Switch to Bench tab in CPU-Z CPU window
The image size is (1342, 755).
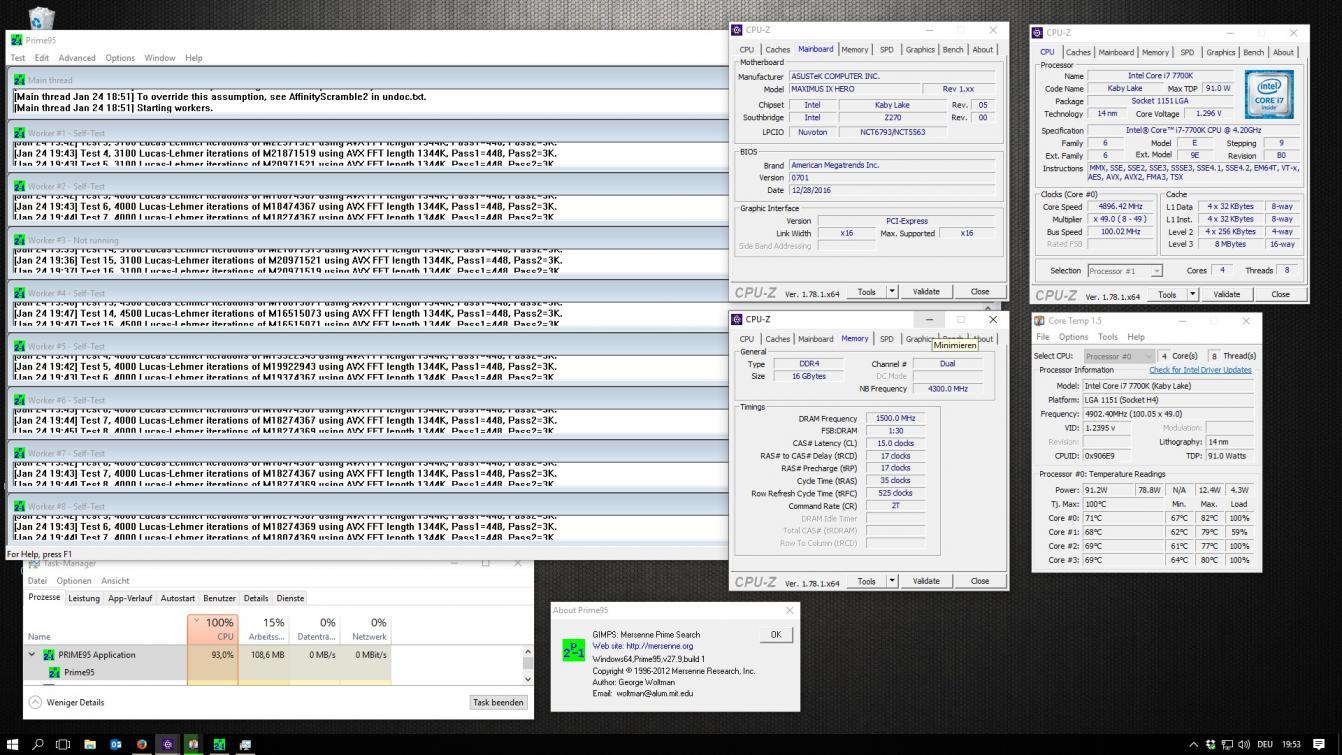tap(1253, 52)
